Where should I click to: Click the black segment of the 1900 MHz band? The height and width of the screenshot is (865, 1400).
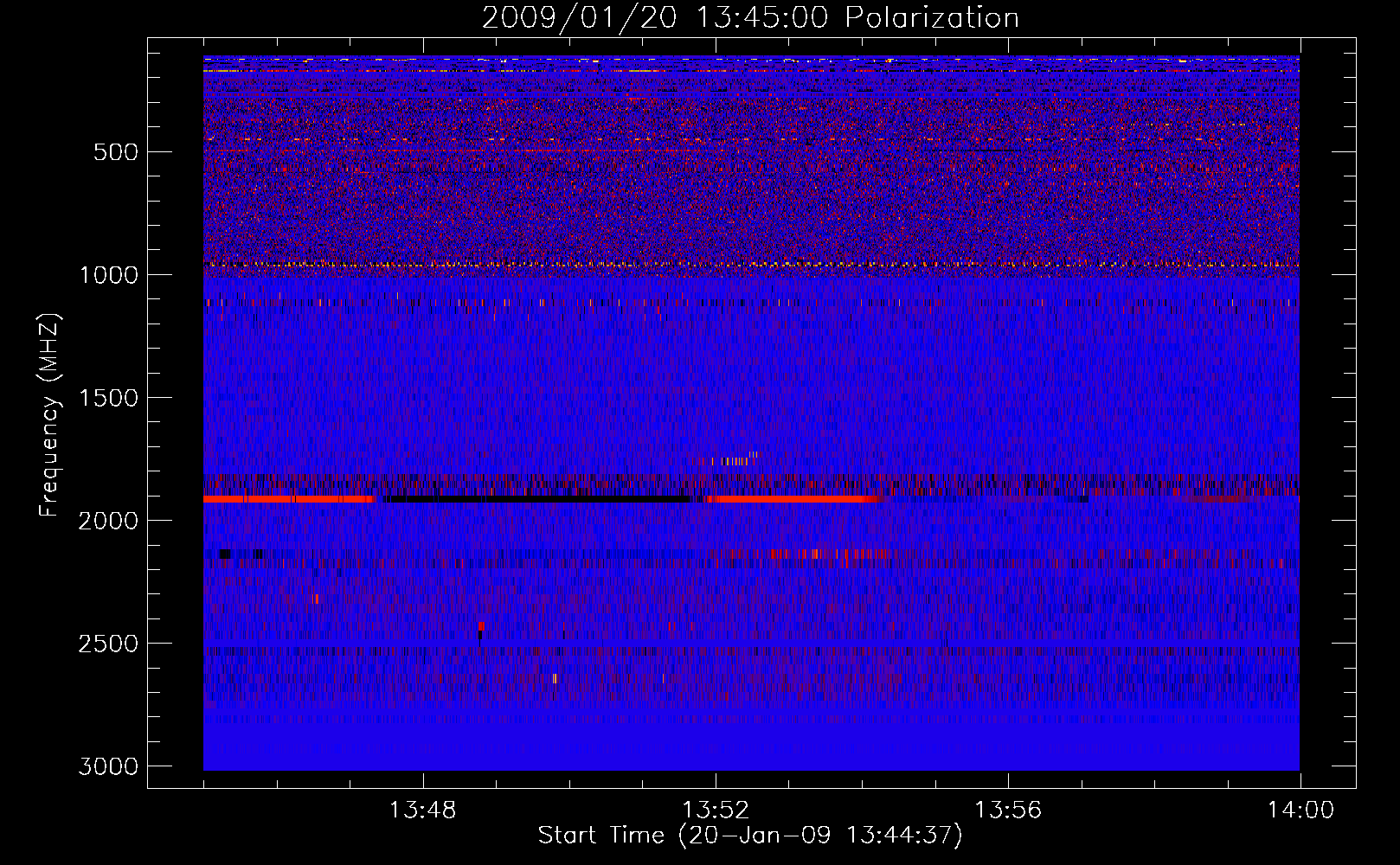(x=536, y=499)
